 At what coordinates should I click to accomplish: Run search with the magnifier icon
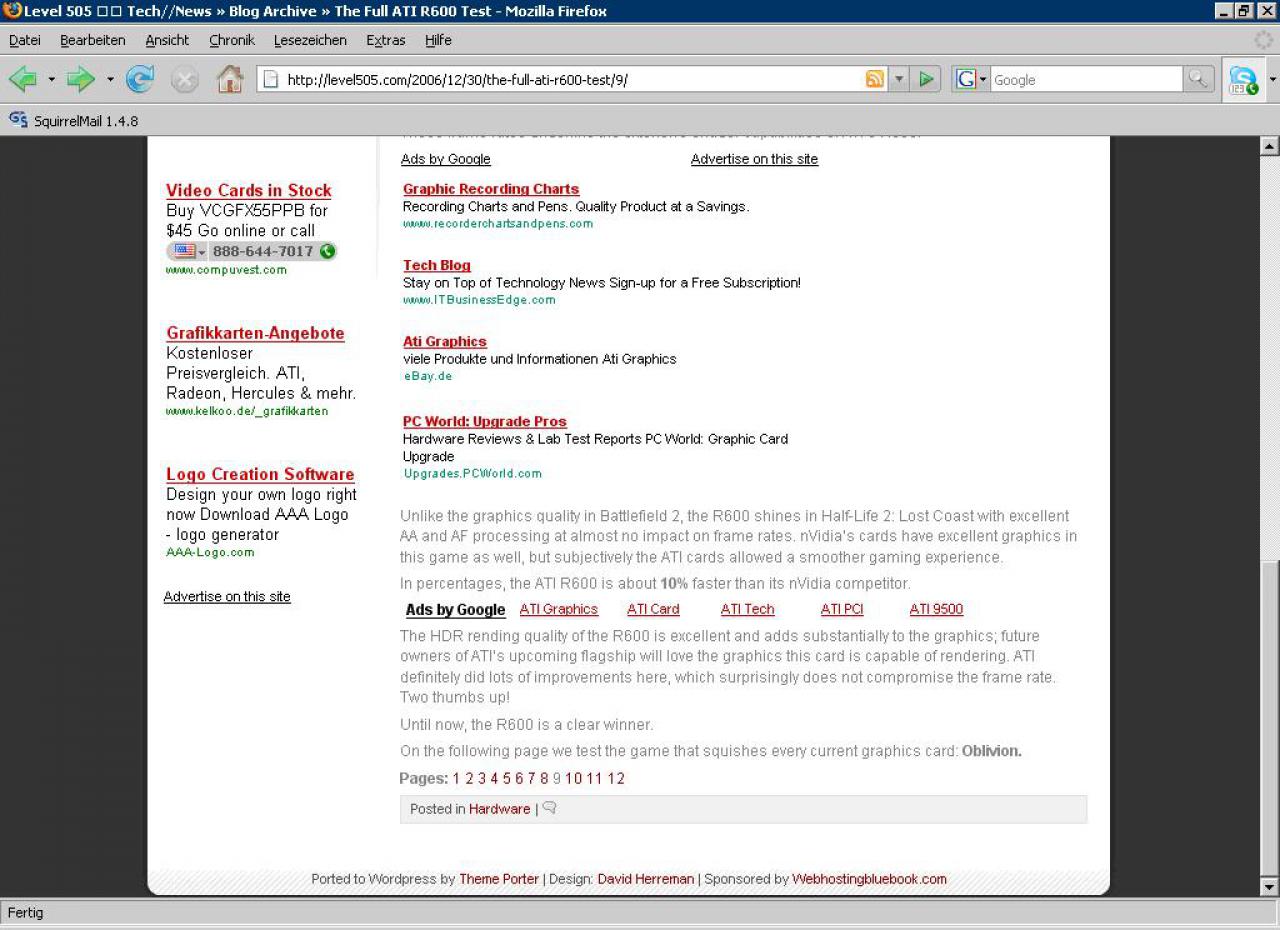coord(1198,80)
